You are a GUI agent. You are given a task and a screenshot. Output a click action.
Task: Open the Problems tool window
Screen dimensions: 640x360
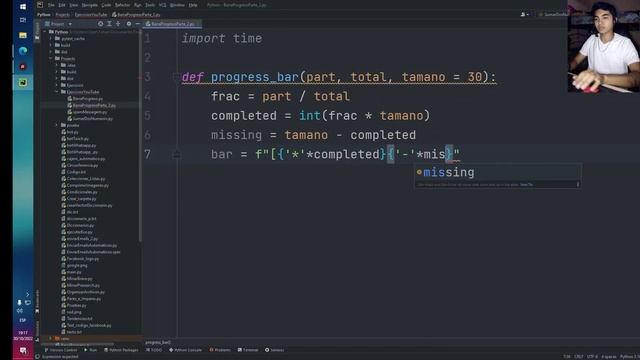(220, 350)
